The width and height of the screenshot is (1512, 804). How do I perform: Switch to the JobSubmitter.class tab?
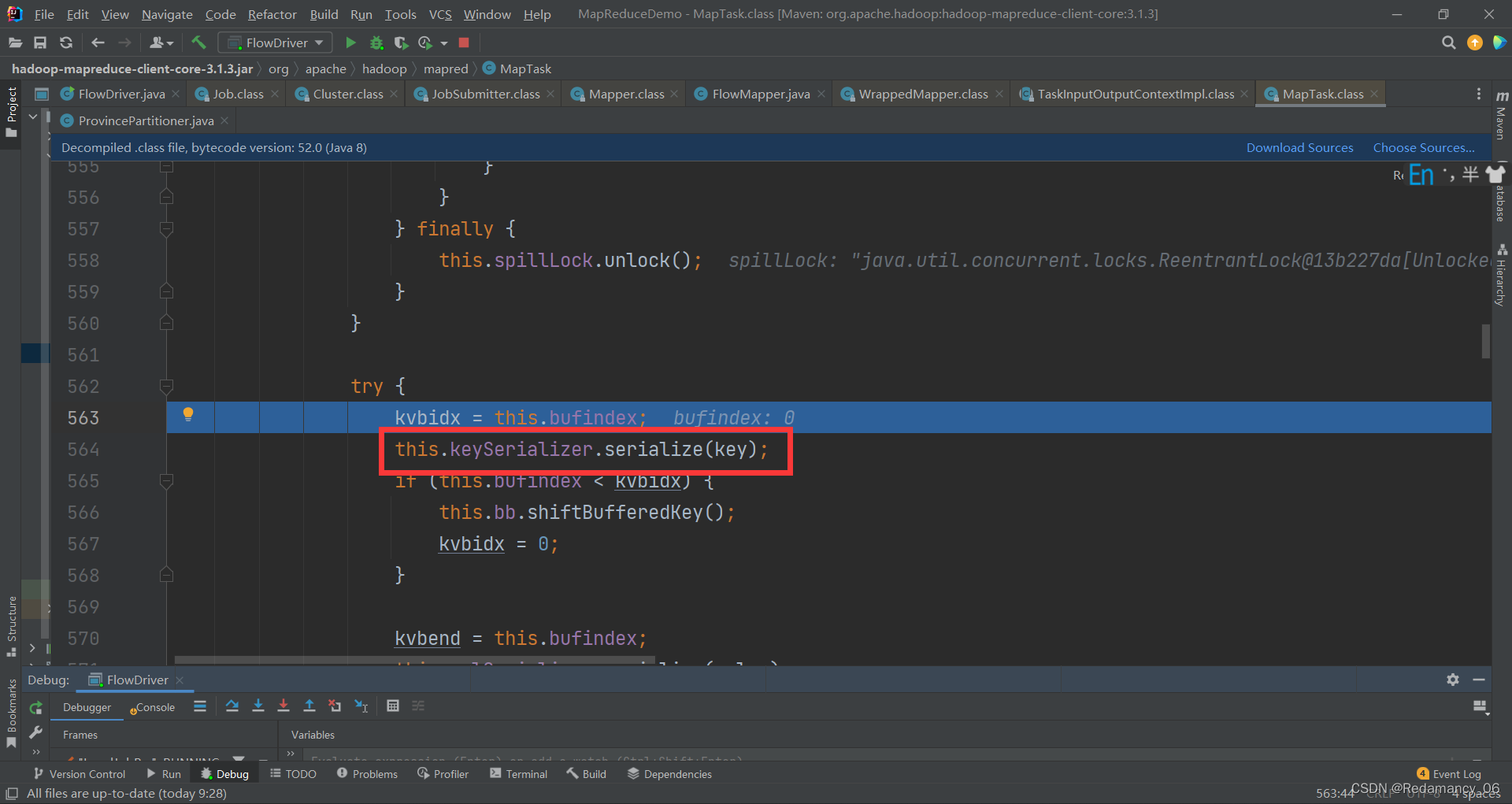(x=485, y=94)
